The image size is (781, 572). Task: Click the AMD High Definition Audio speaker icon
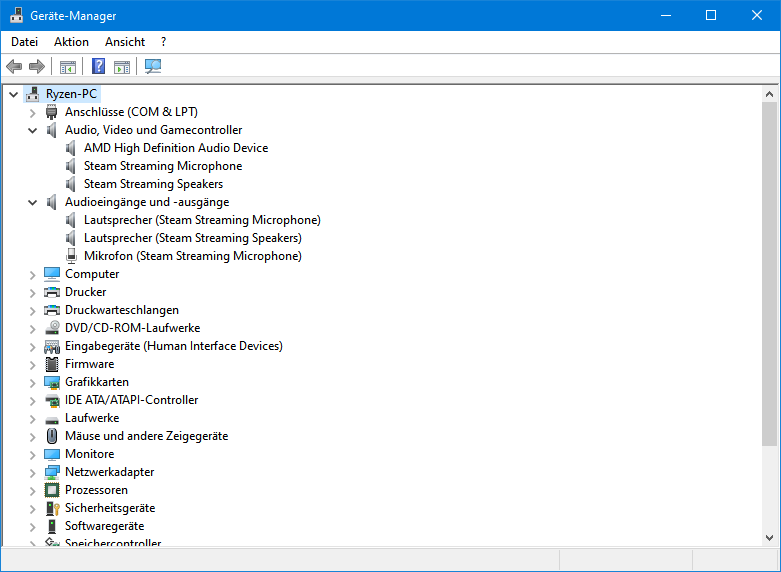click(x=71, y=148)
